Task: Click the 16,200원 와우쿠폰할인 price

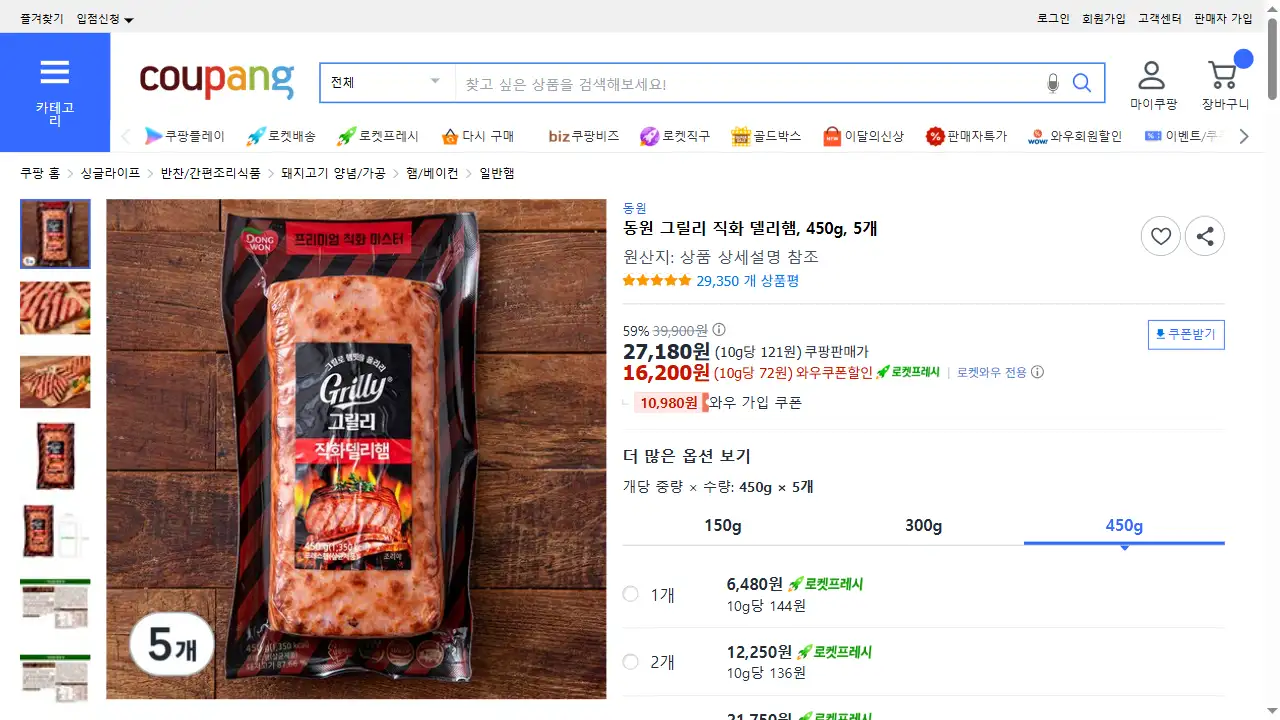Action: click(x=667, y=373)
